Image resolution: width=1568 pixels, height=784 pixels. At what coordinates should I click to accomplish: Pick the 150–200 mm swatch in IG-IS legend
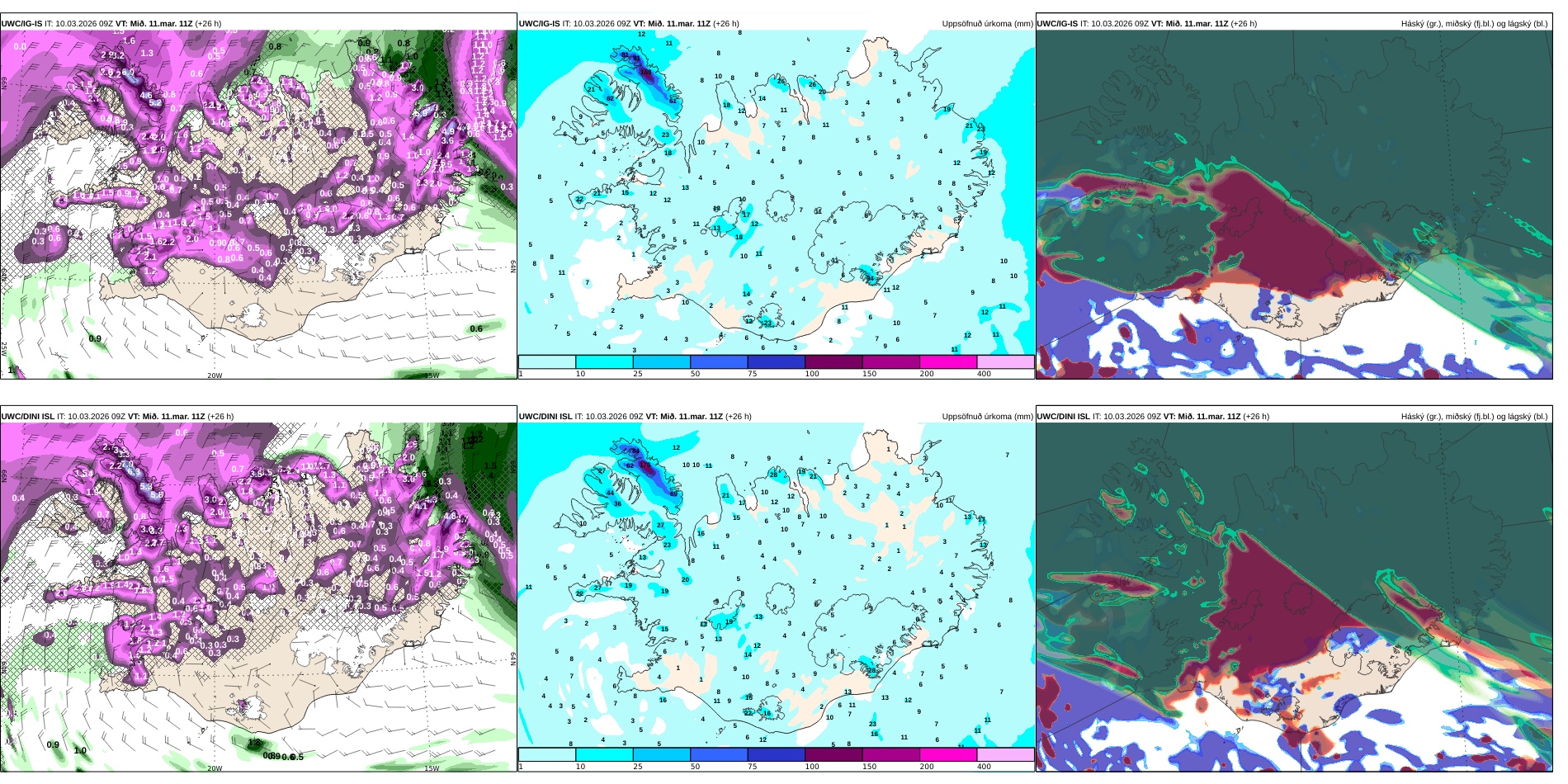[891, 361]
